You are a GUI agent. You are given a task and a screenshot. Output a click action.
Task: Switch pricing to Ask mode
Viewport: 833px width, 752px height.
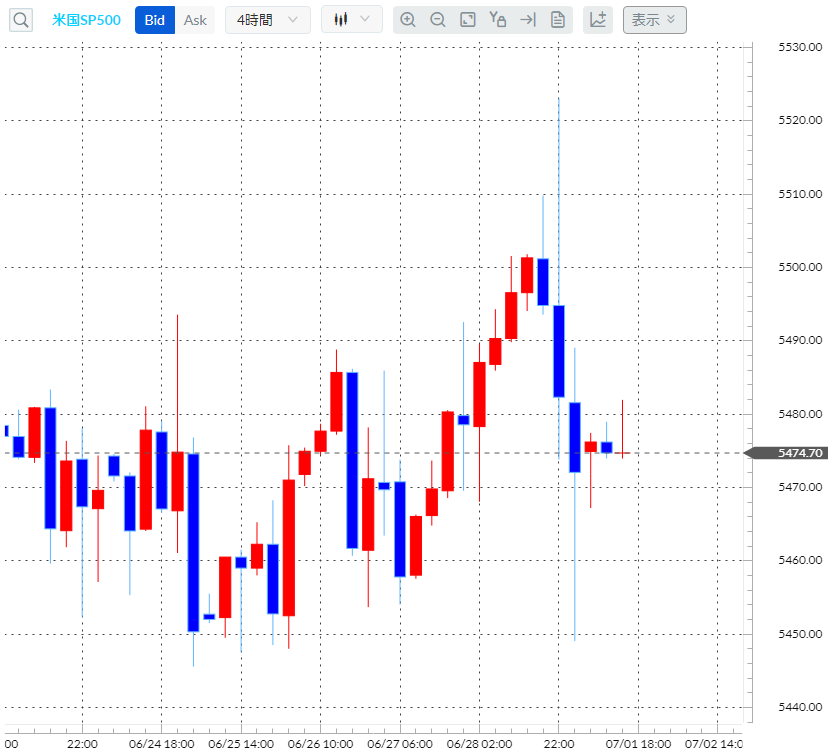195,19
